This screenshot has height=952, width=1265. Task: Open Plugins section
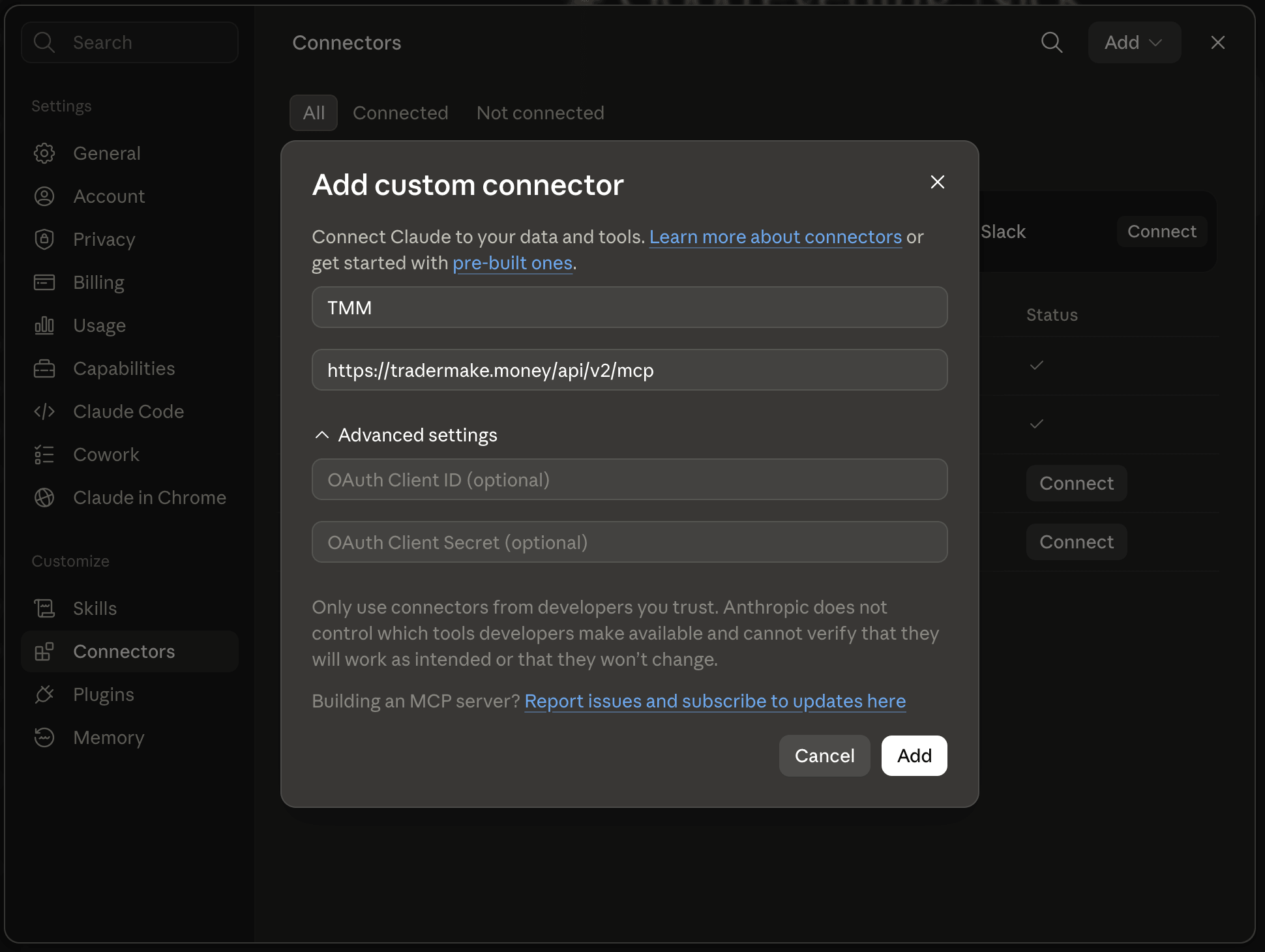pyautogui.click(x=130, y=694)
